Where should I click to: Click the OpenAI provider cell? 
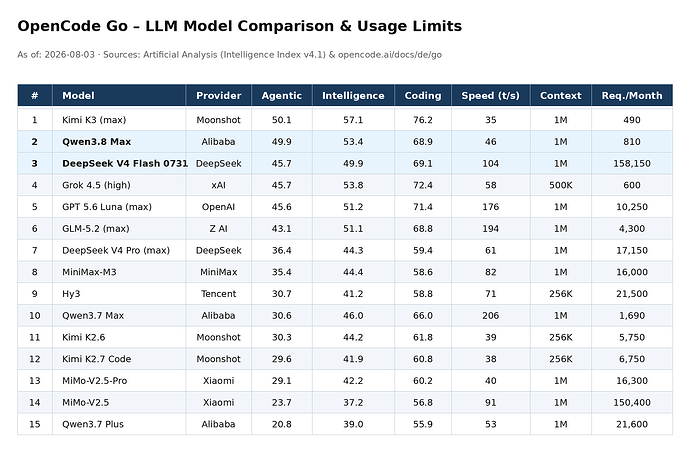(x=218, y=207)
